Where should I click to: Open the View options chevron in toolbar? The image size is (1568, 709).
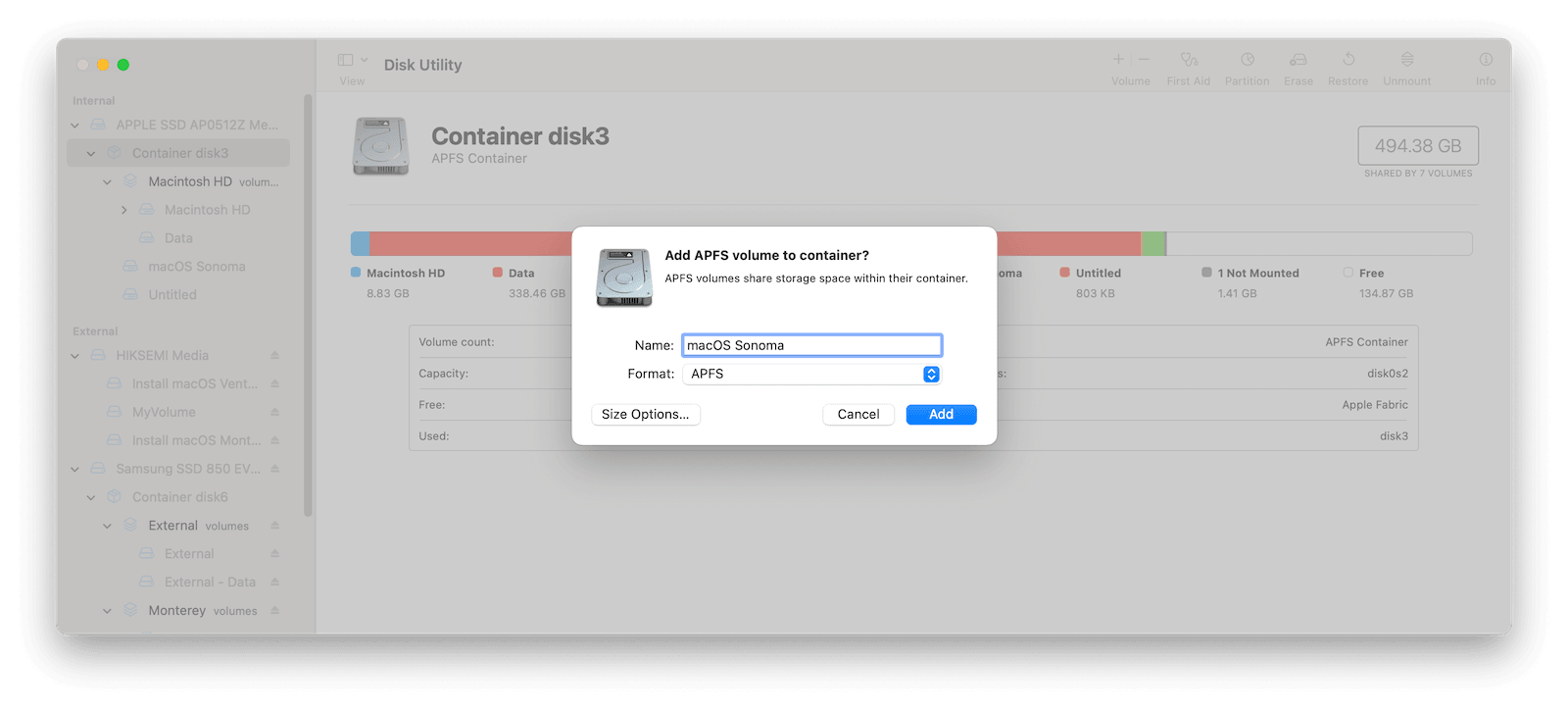click(x=365, y=60)
